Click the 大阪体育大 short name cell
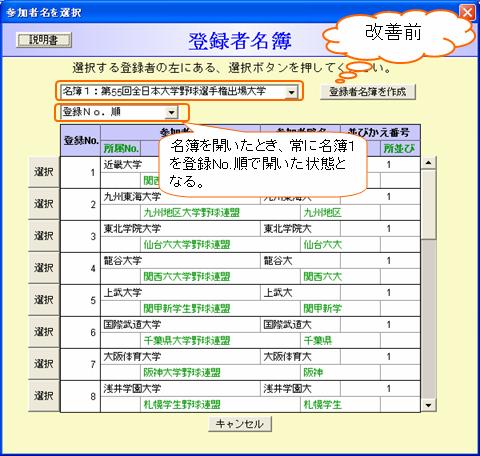Image resolution: width=480 pixels, height=456 pixels. tap(300, 357)
